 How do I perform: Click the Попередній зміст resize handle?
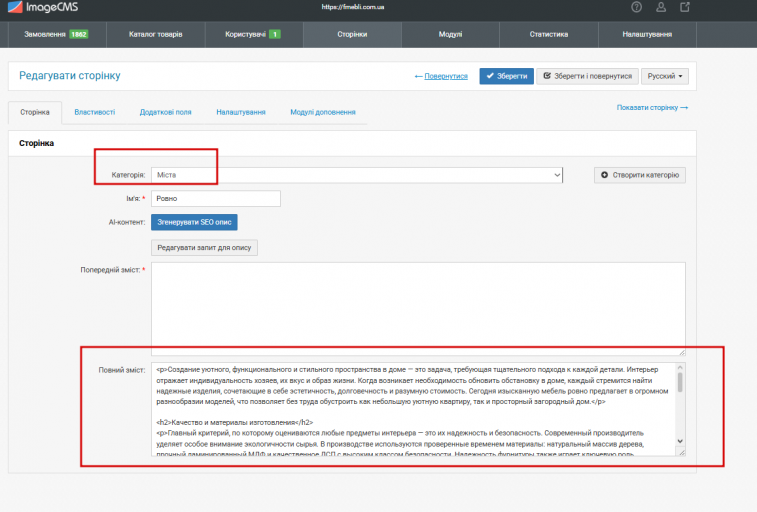tap(682, 352)
